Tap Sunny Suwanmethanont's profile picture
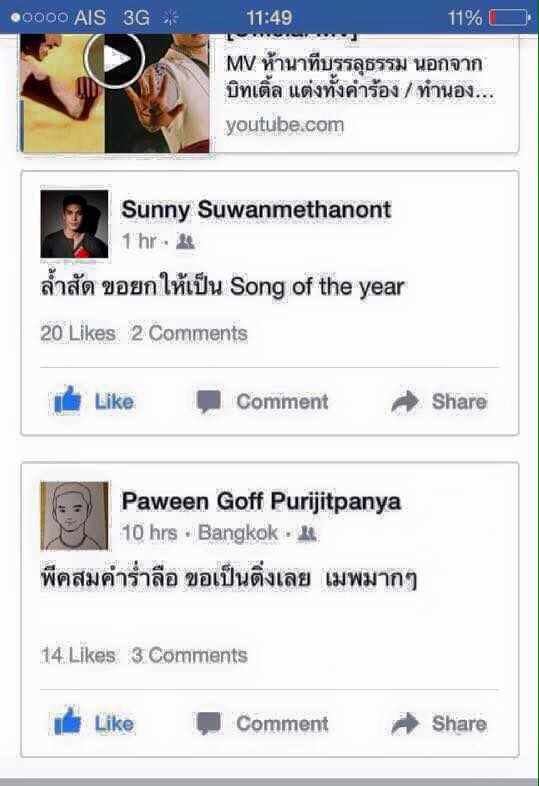This screenshot has height=786, width=539. click(x=74, y=224)
